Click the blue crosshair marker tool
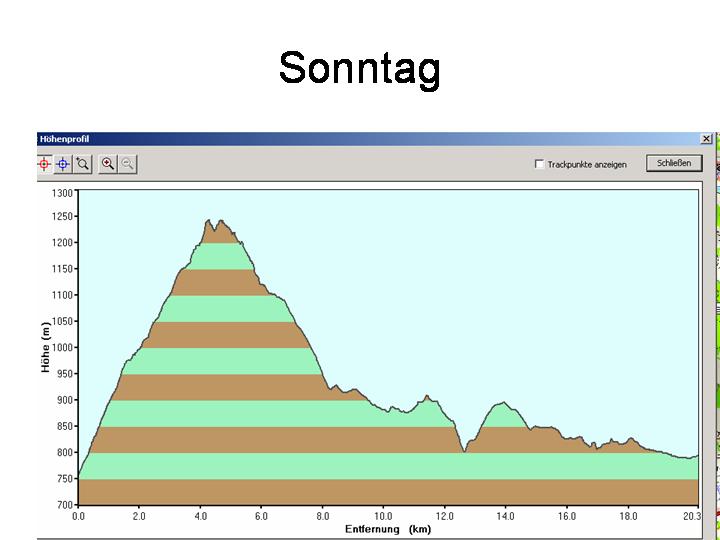 pyautogui.click(x=63, y=164)
